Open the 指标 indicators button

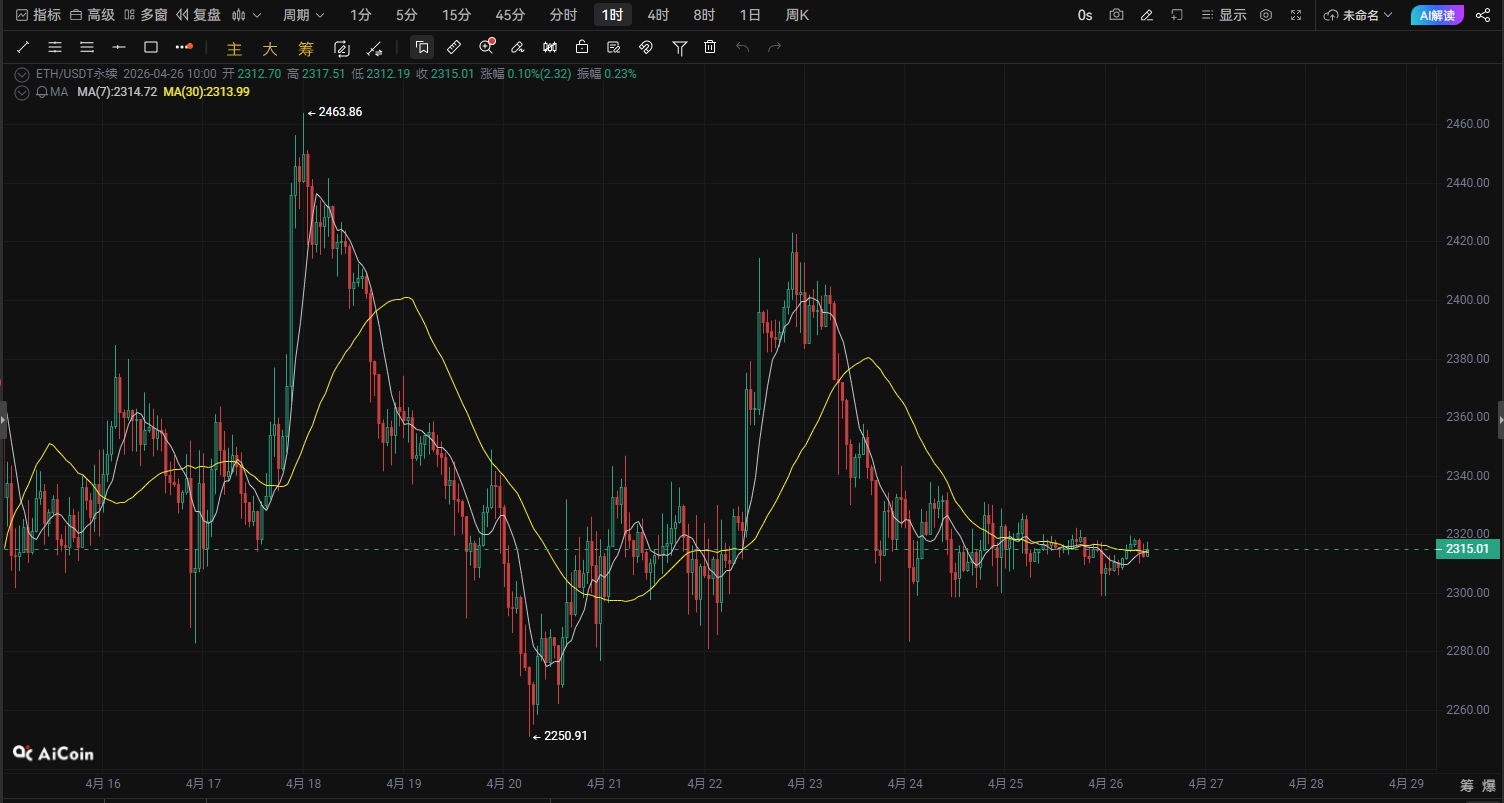[x=38, y=15]
